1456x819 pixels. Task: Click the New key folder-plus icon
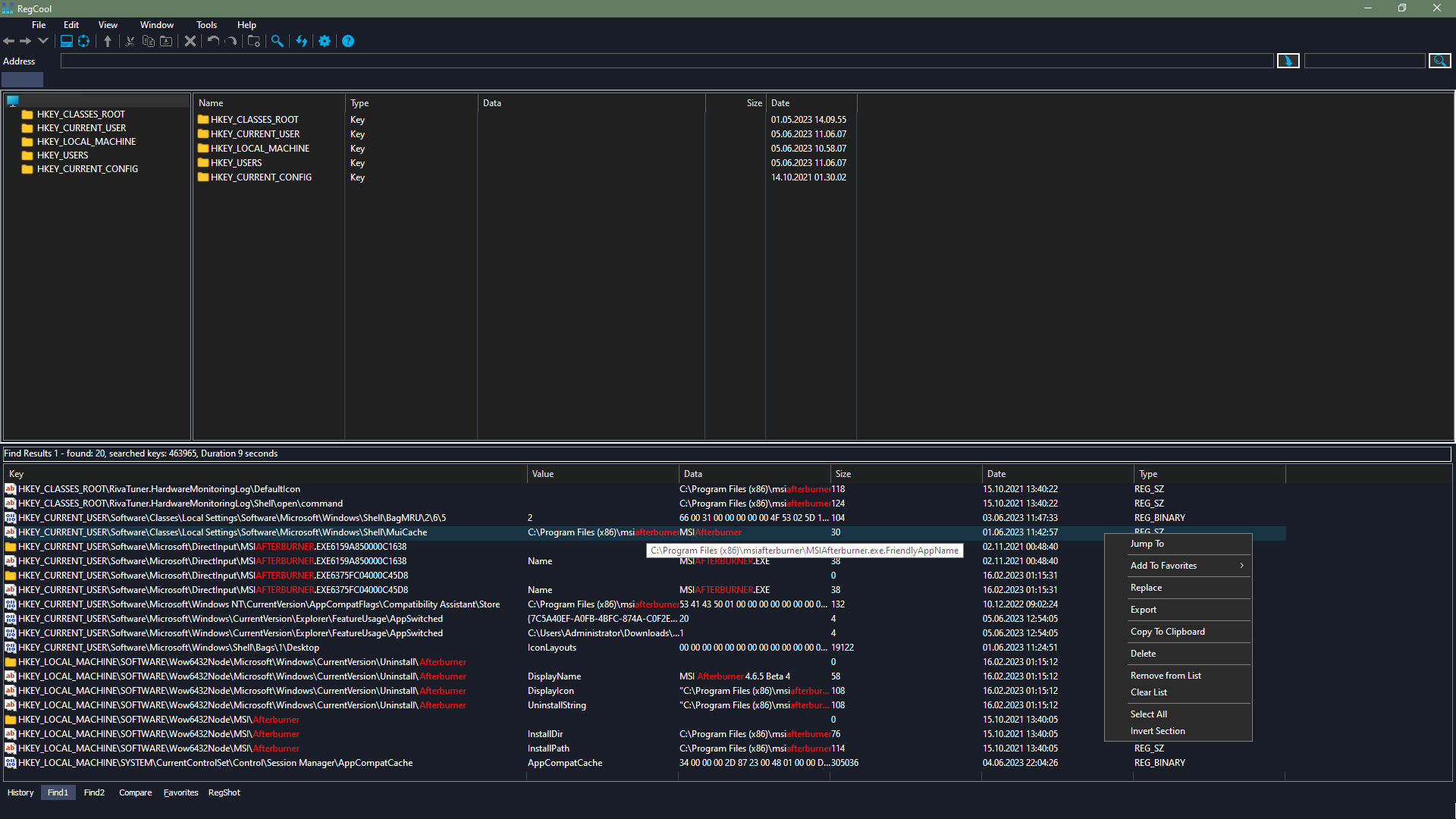(x=254, y=41)
